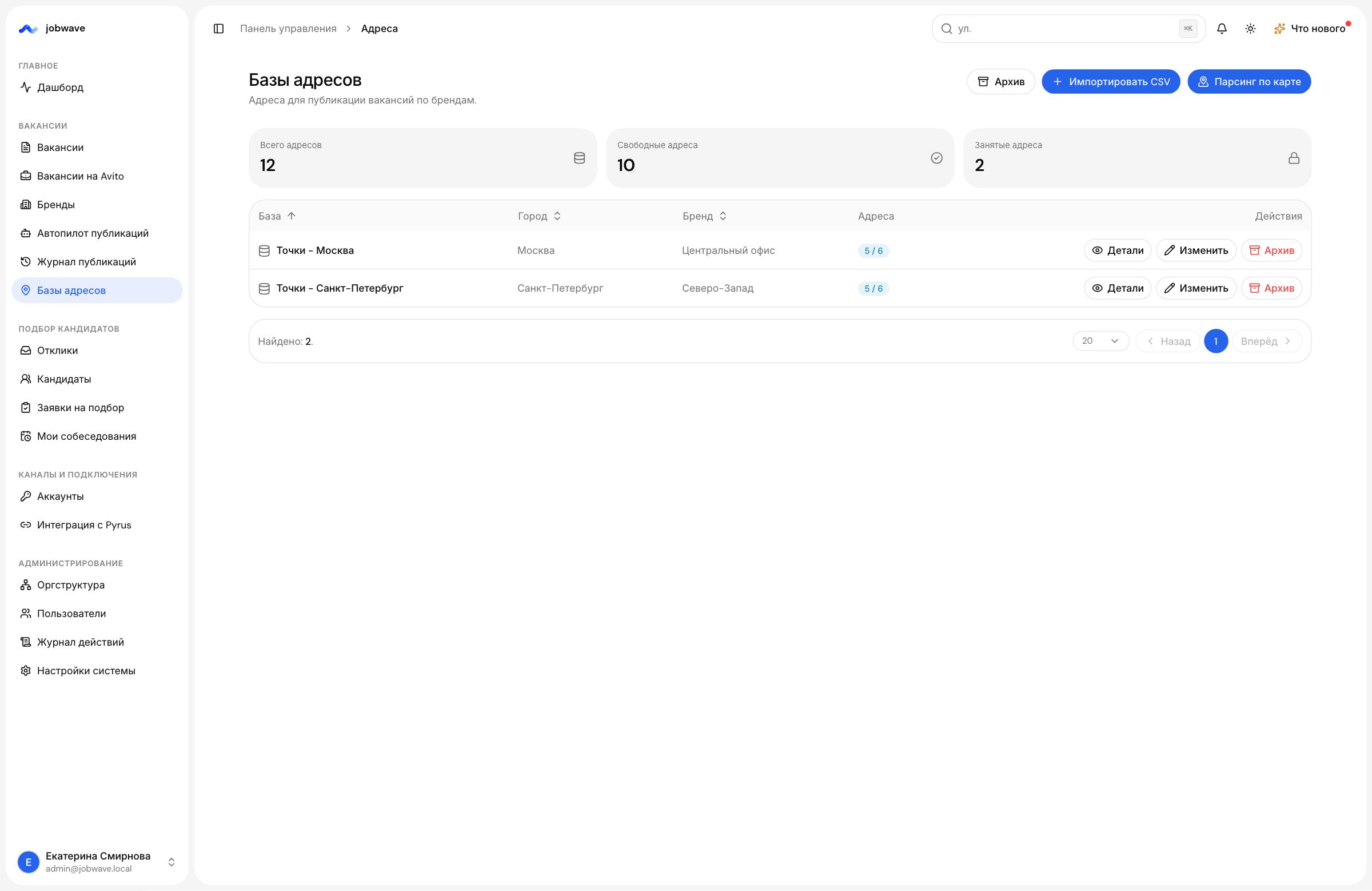Select page 1 in pagination
Screen dimensions: 1372x891
point(1216,341)
